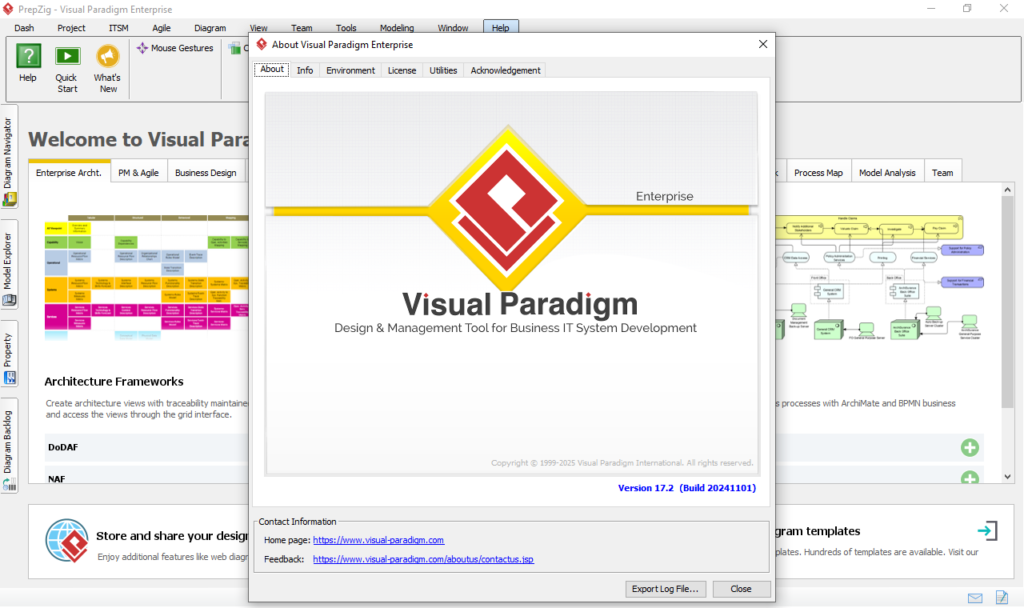
Task: Click the architecture framework grid thumbnail
Action: 146,278
